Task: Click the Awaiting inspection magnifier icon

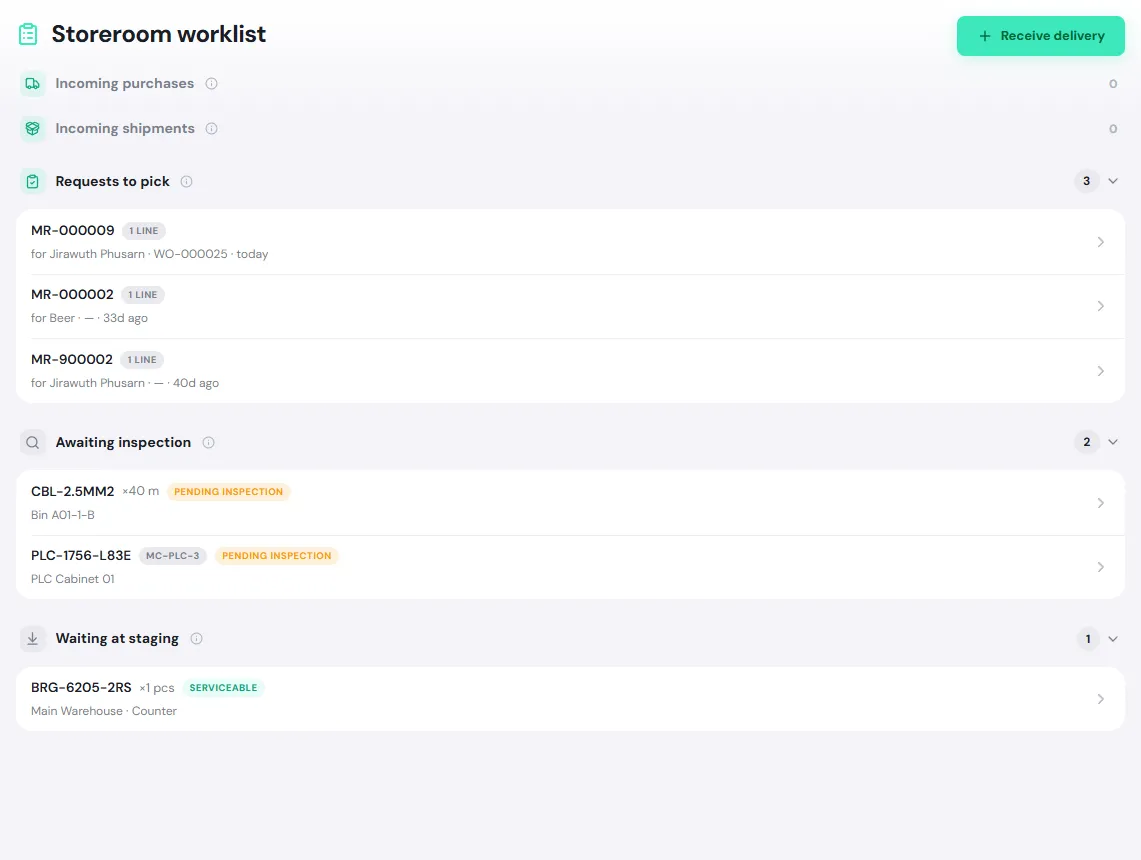Action: tap(33, 442)
